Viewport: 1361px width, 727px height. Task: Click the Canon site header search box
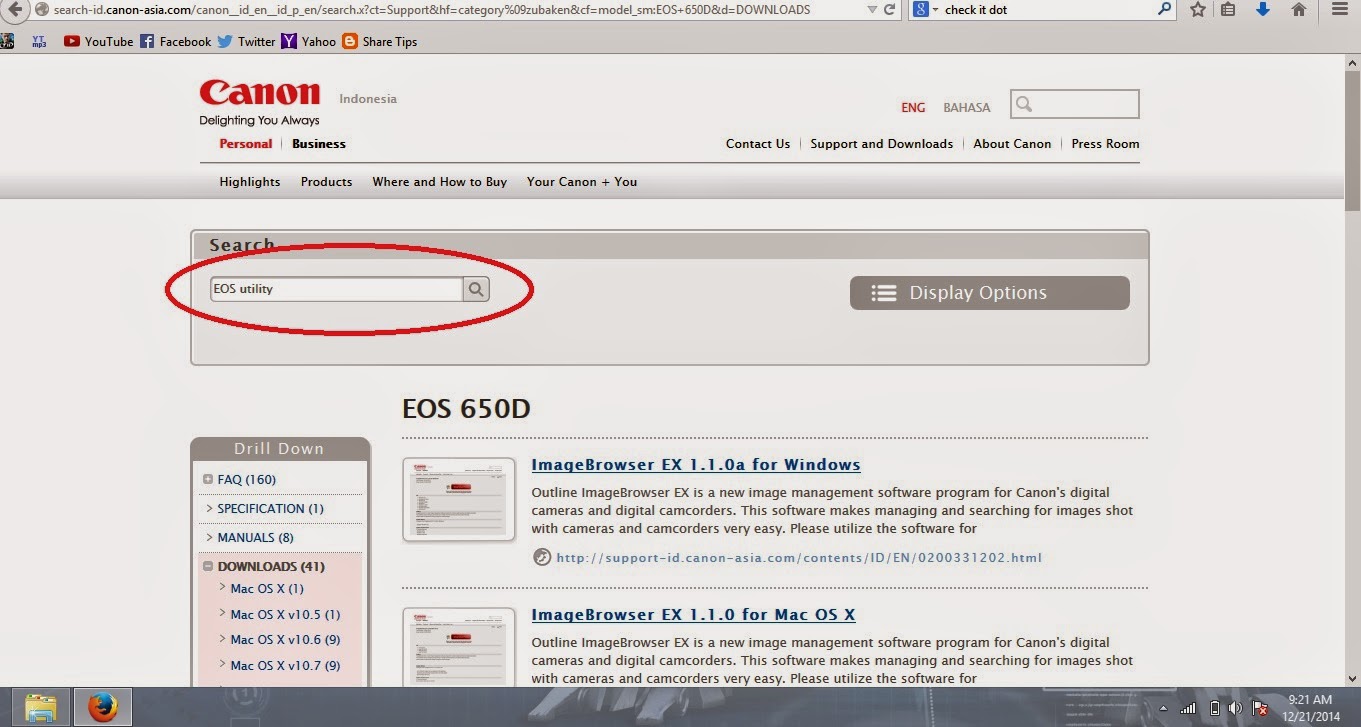1075,104
